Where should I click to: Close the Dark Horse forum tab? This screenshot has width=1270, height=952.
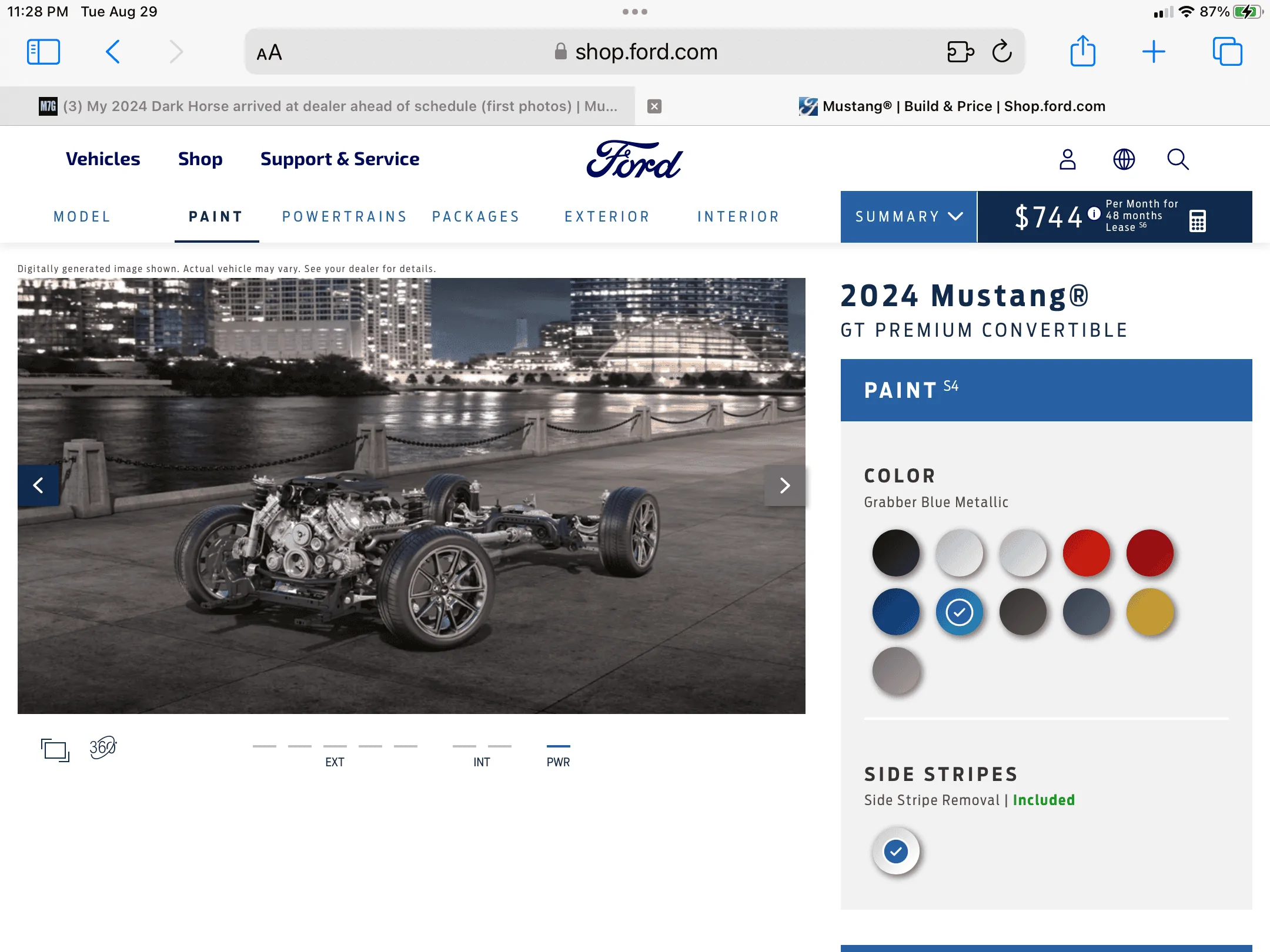654,106
